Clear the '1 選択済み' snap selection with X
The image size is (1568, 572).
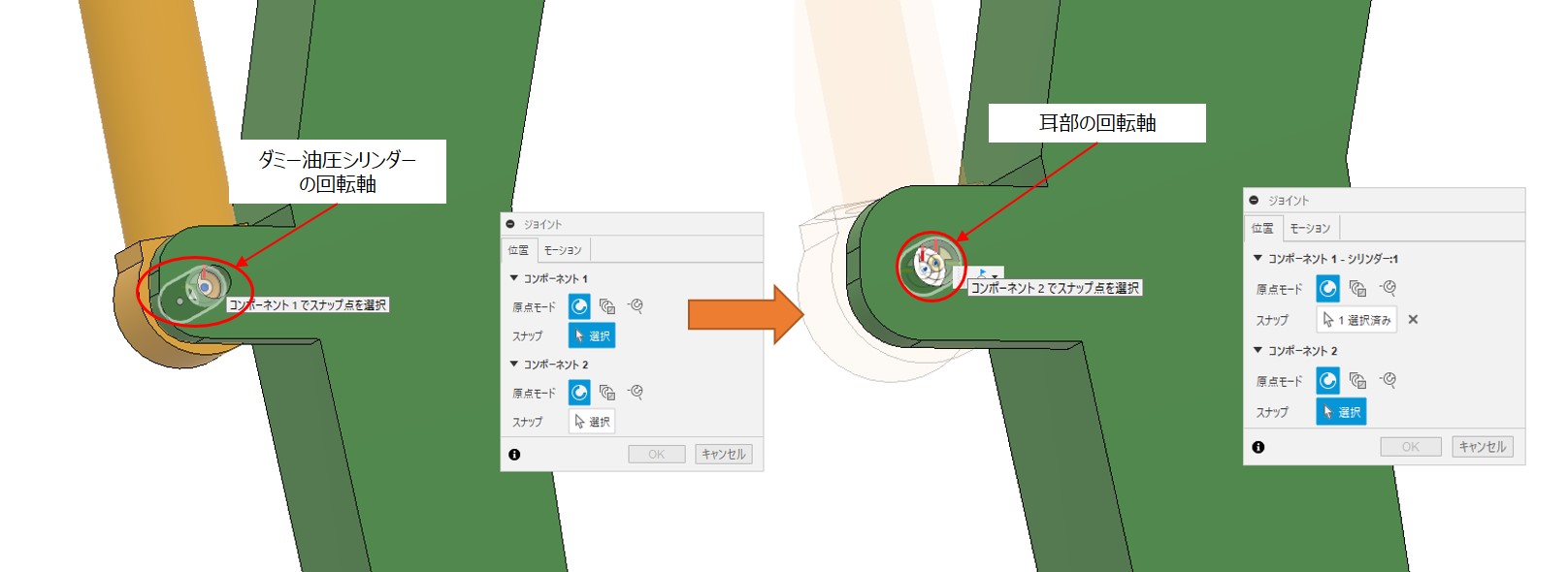coord(1413,319)
